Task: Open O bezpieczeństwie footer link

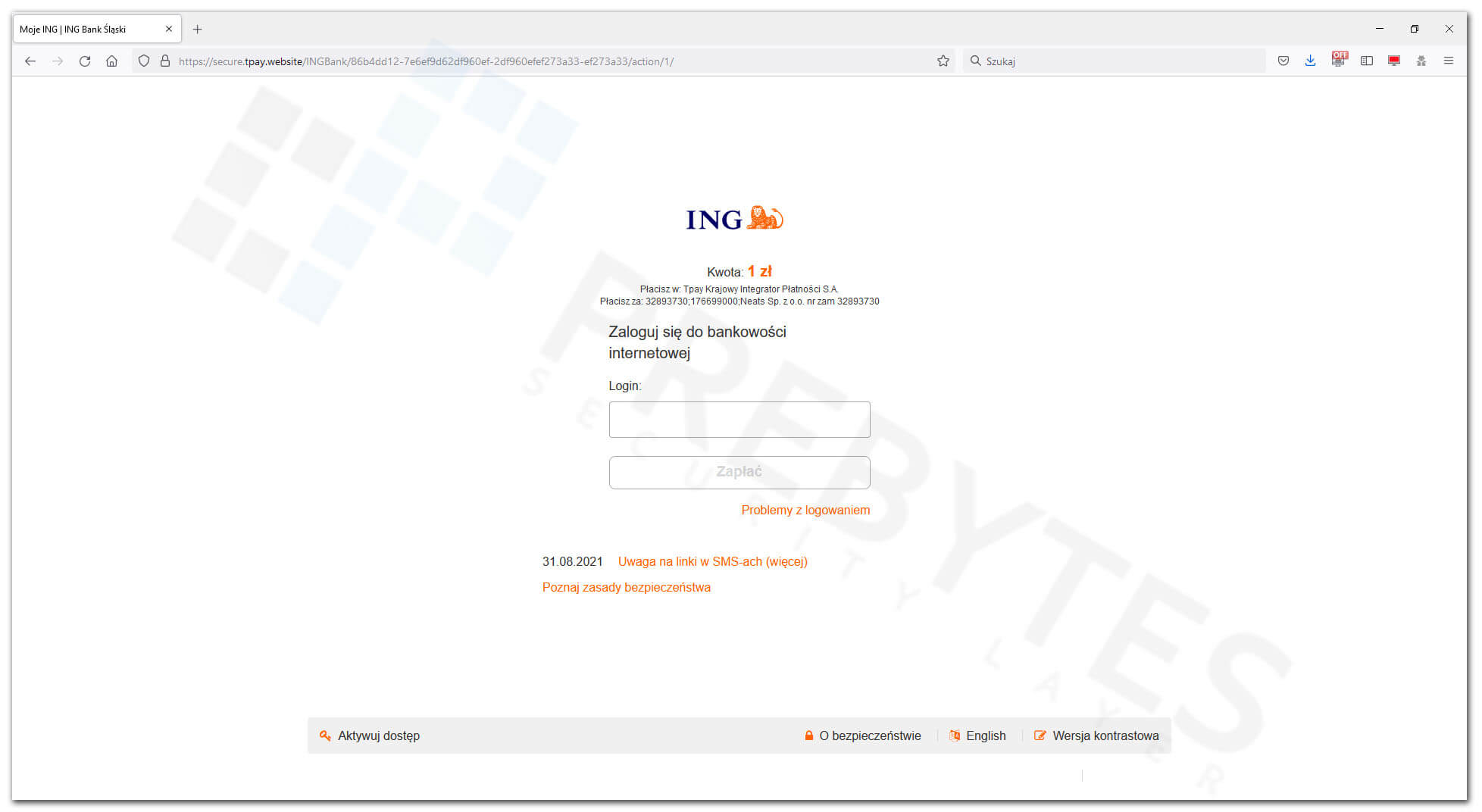Action: click(x=863, y=736)
